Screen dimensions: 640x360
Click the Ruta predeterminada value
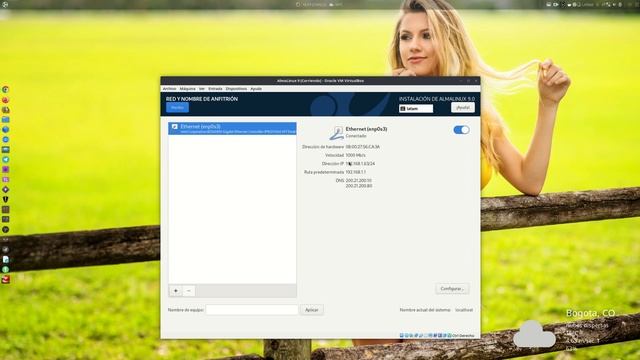(x=356, y=172)
